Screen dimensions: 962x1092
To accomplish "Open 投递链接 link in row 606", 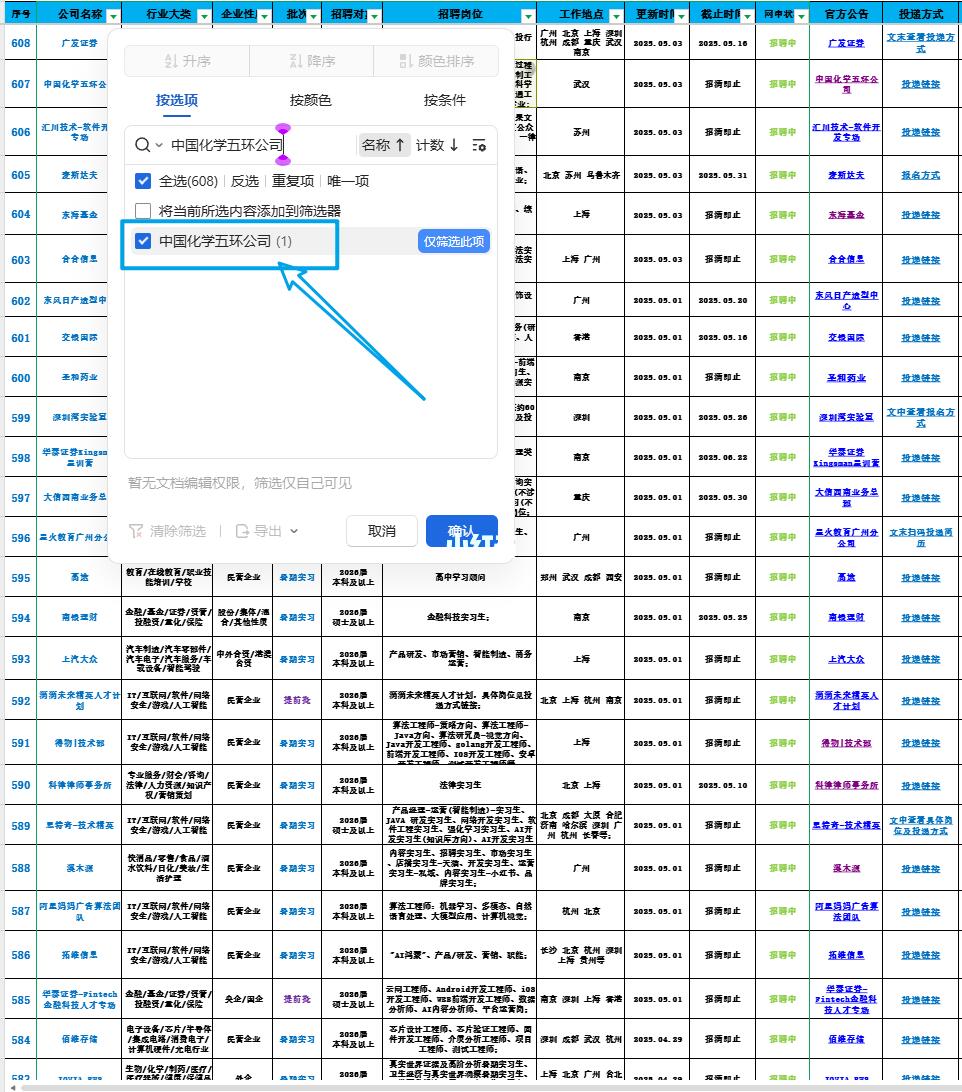I will tap(920, 132).
